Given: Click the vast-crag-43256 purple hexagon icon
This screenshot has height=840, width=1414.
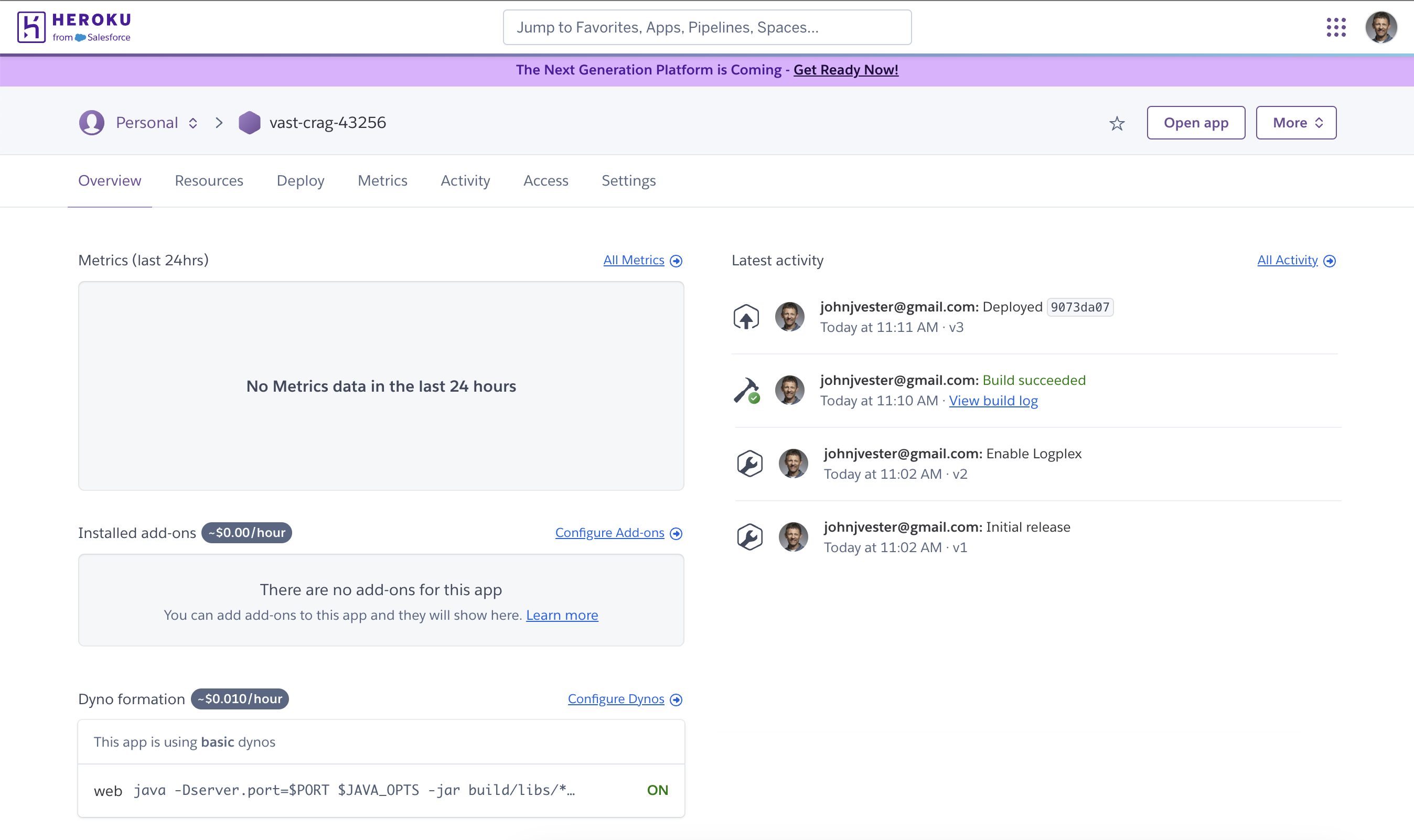Looking at the screenshot, I should 250,123.
